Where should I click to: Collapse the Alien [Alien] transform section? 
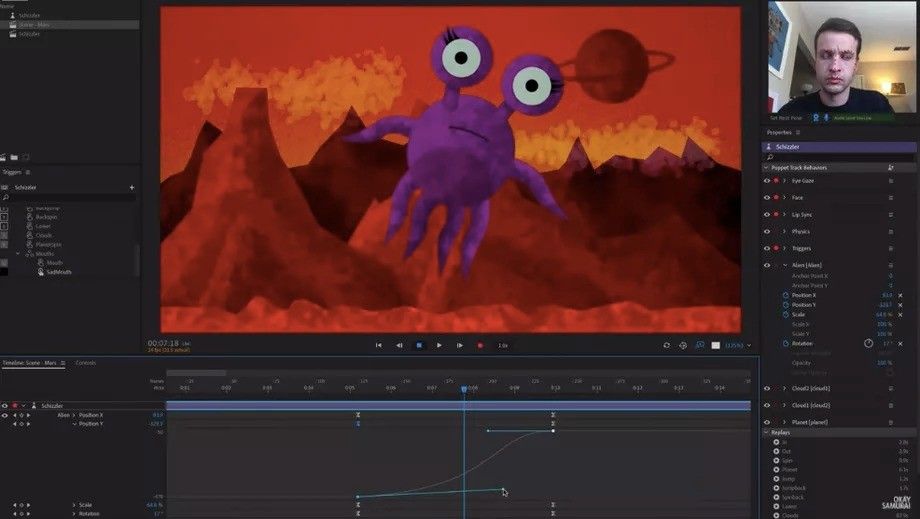[784, 265]
